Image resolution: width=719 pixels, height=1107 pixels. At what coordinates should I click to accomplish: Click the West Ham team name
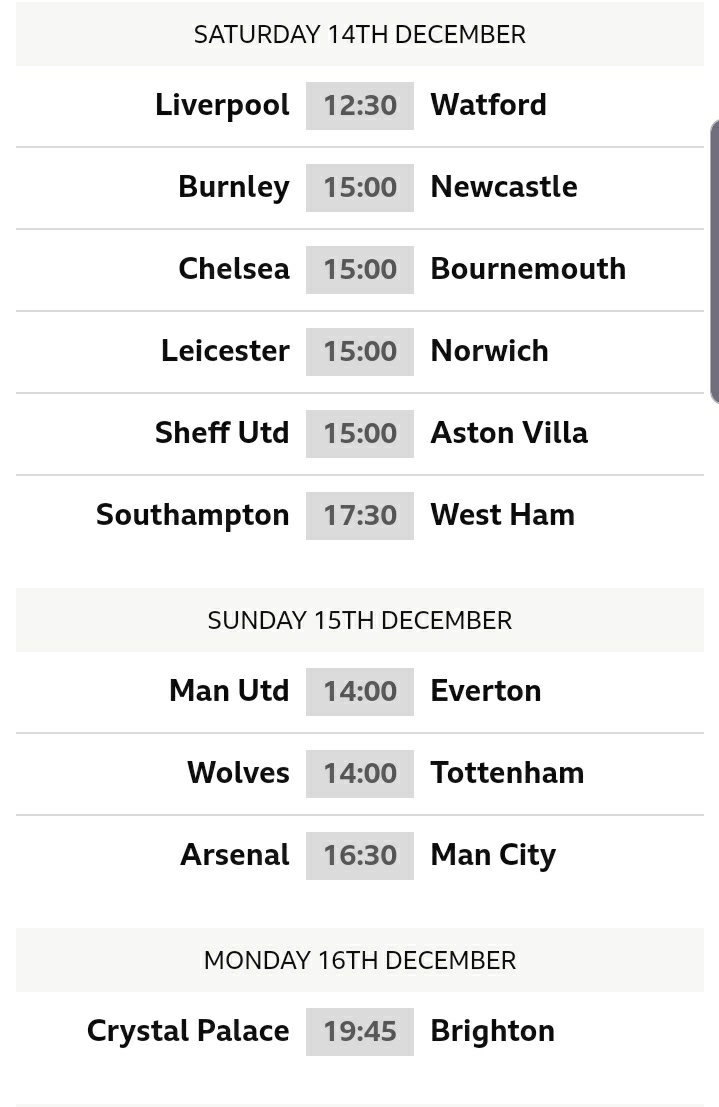[502, 515]
